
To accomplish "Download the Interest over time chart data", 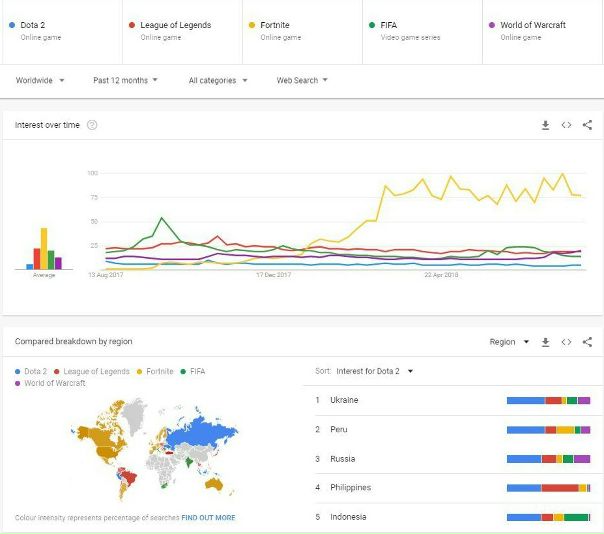I will click(x=546, y=125).
